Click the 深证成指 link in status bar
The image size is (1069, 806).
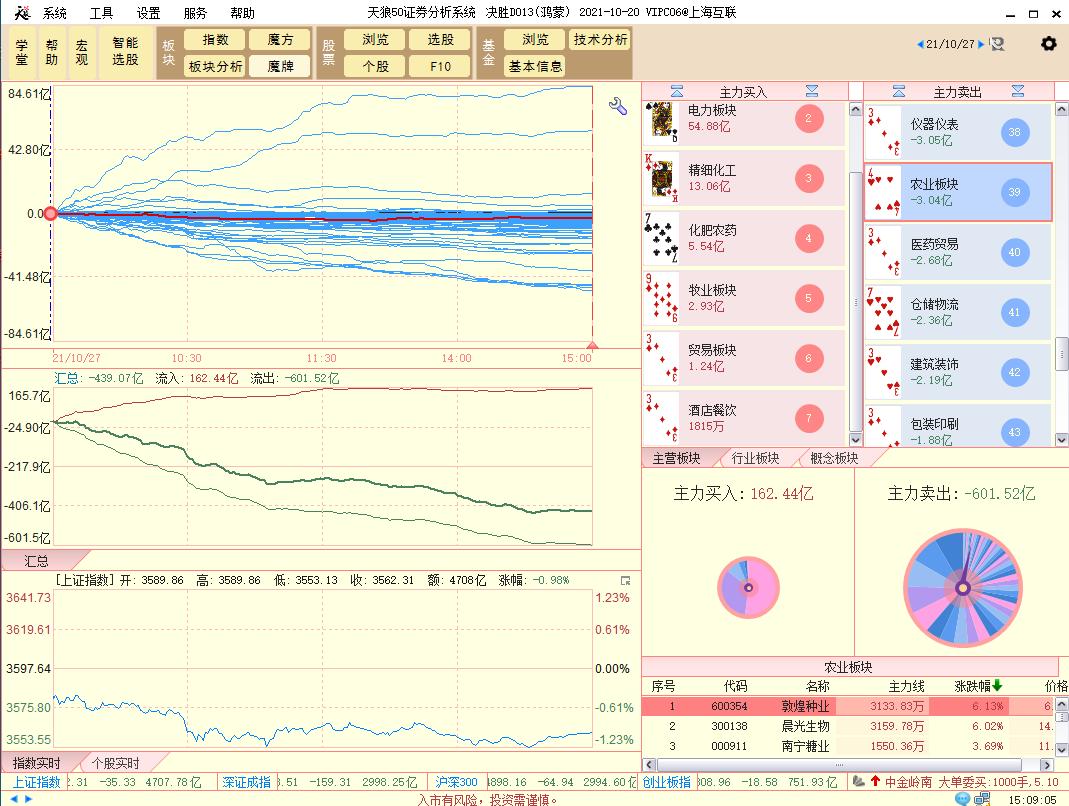(246, 782)
